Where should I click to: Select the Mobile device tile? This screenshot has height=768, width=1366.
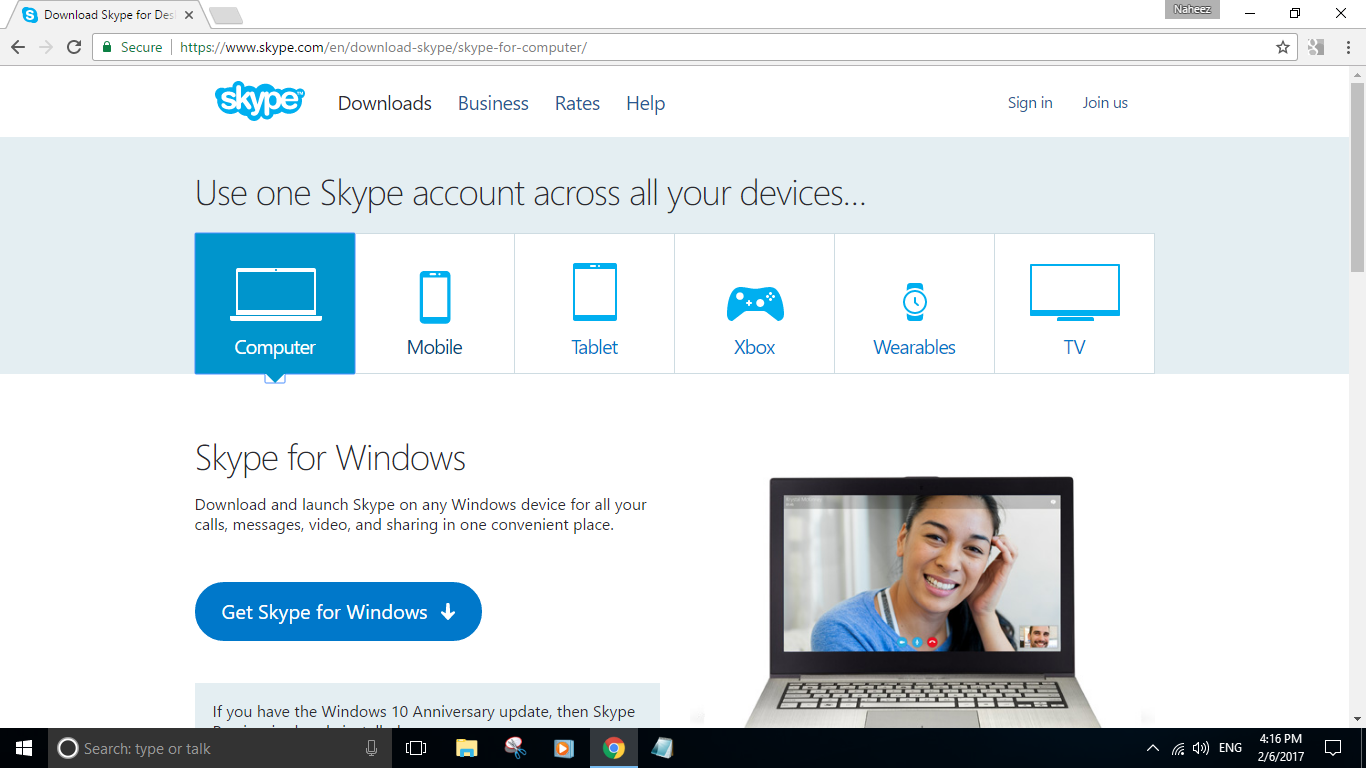point(435,303)
